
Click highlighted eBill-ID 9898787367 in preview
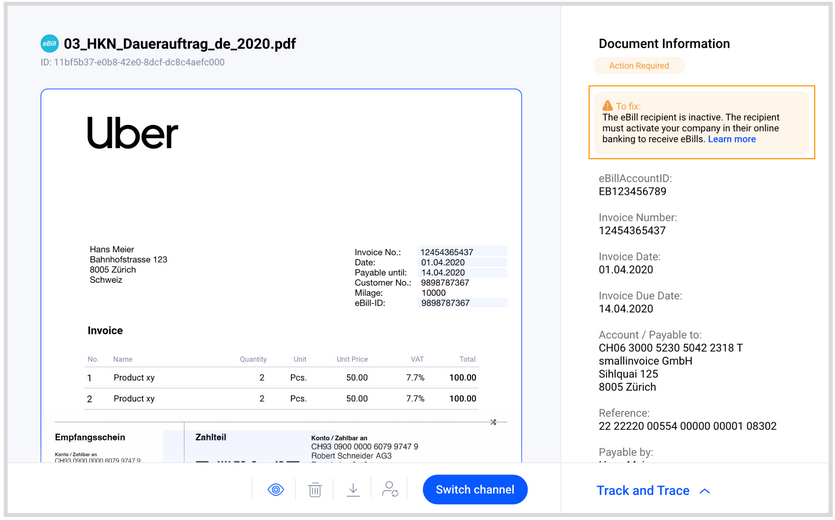[x=462, y=303]
